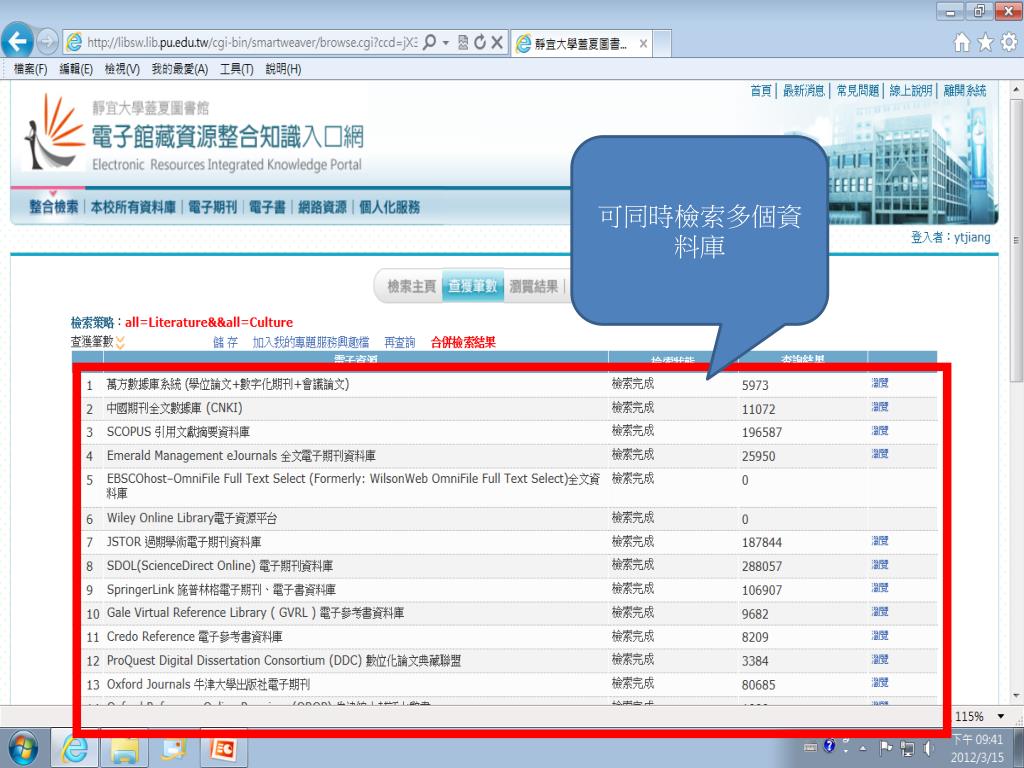Viewport: 1024px width, 768px height.
Task: Open the 說明(H) menu
Action: [x=283, y=69]
